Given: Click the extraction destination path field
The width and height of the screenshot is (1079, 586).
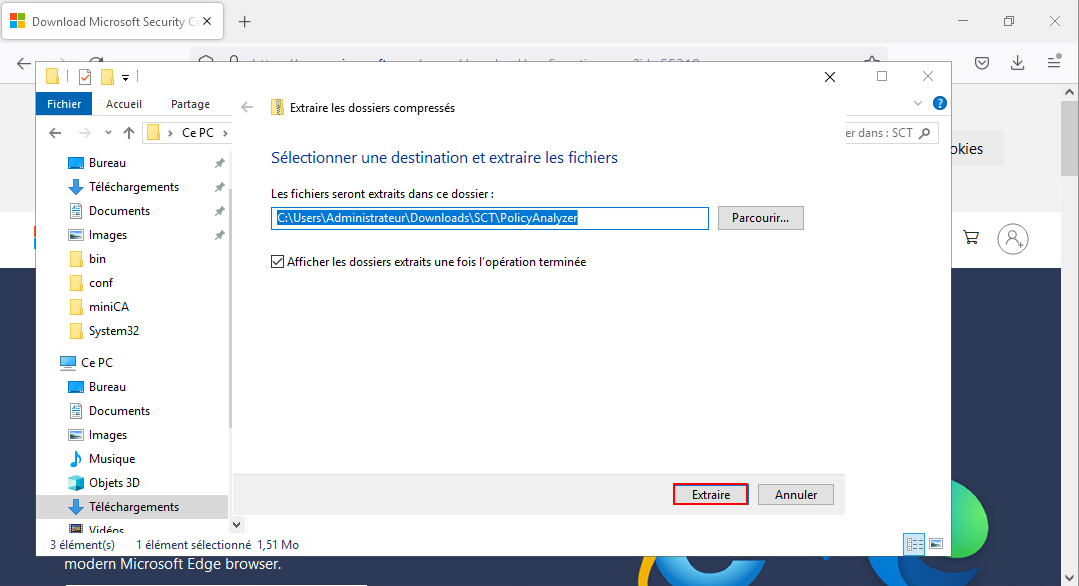Looking at the screenshot, I should coord(489,218).
